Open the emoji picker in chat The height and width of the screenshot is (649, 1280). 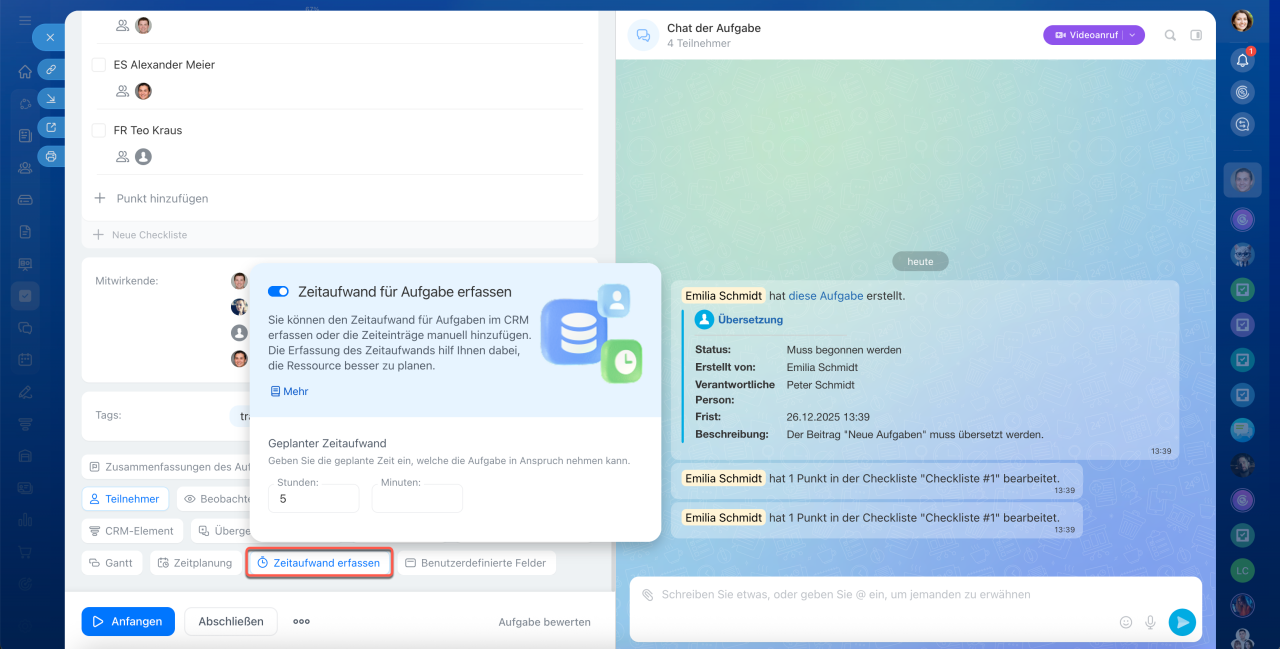(1126, 622)
